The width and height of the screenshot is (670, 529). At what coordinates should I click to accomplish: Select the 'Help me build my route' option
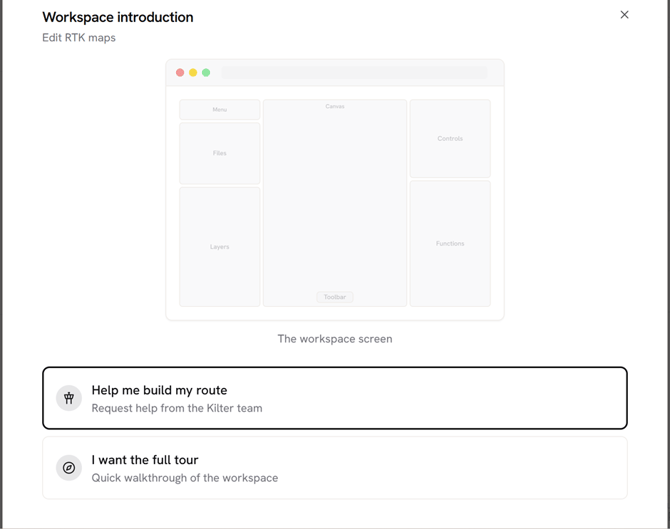click(x=334, y=398)
